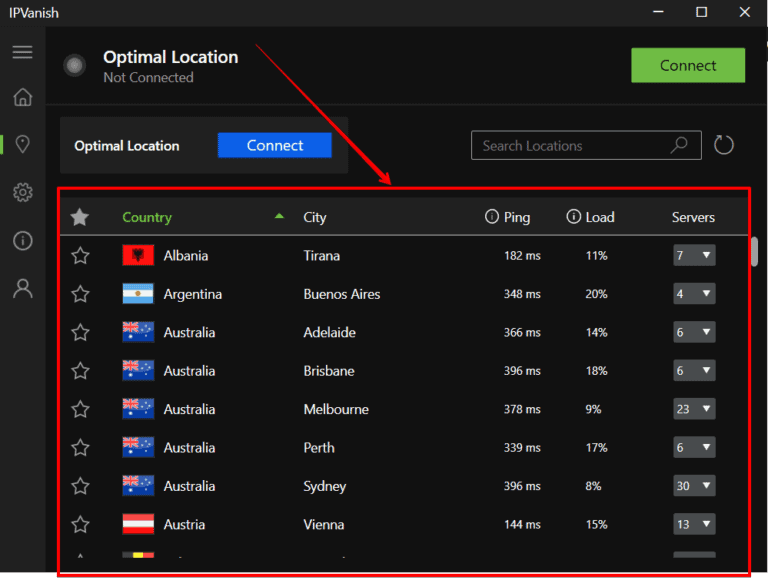Open Sydney servers dropdown showing 30
This screenshot has height=580, width=768.
[694, 486]
